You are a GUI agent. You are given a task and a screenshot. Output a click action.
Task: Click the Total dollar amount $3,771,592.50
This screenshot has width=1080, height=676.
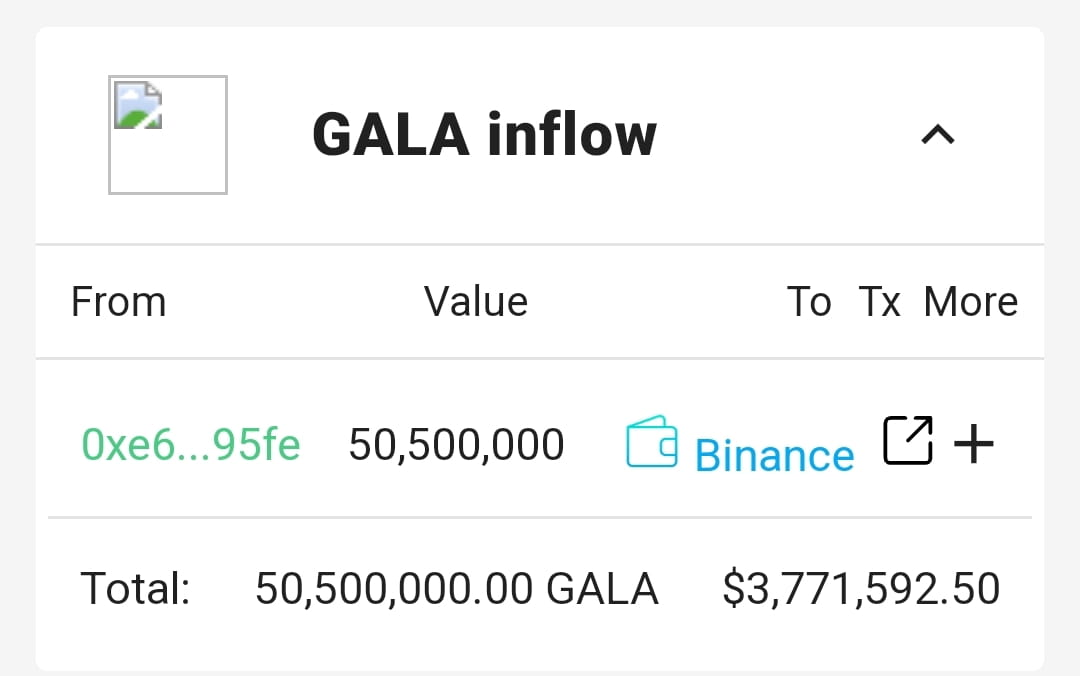click(858, 588)
